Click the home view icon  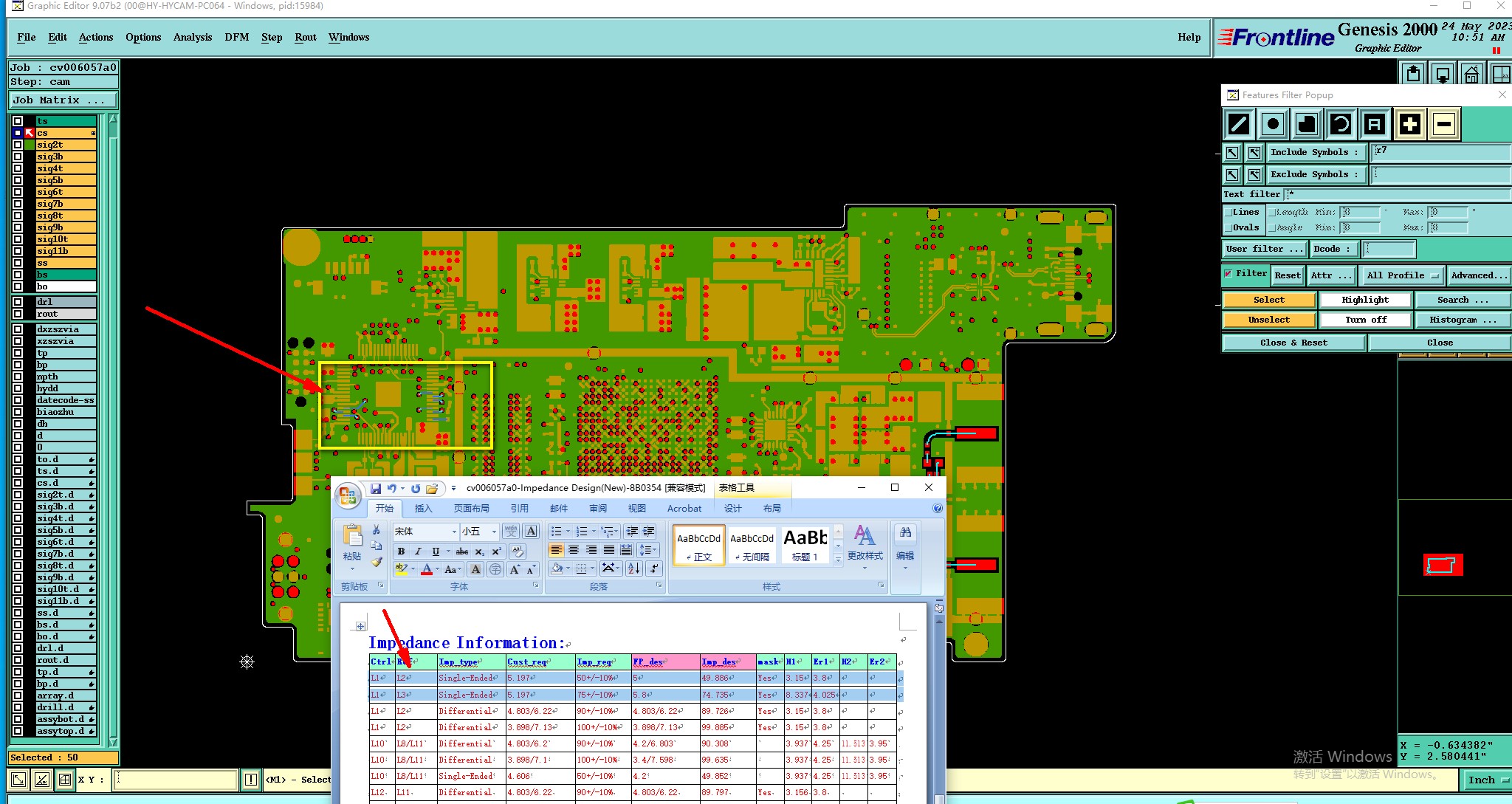(1471, 74)
